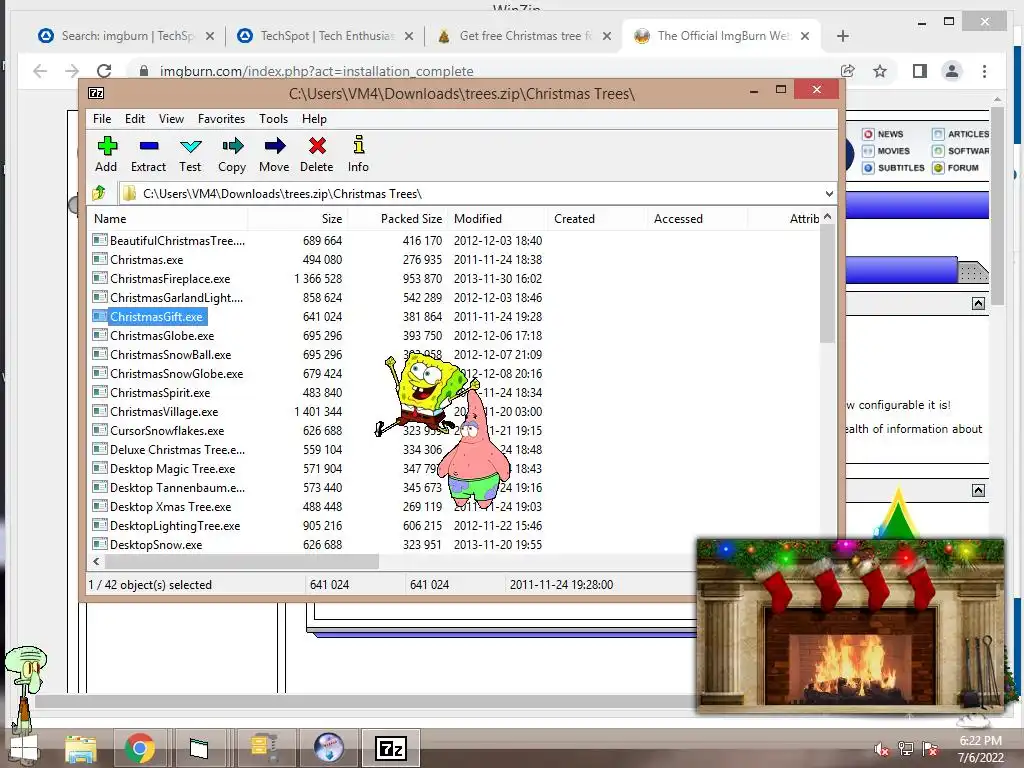
Task: Open the Tools menu
Action: (x=273, y=119)
